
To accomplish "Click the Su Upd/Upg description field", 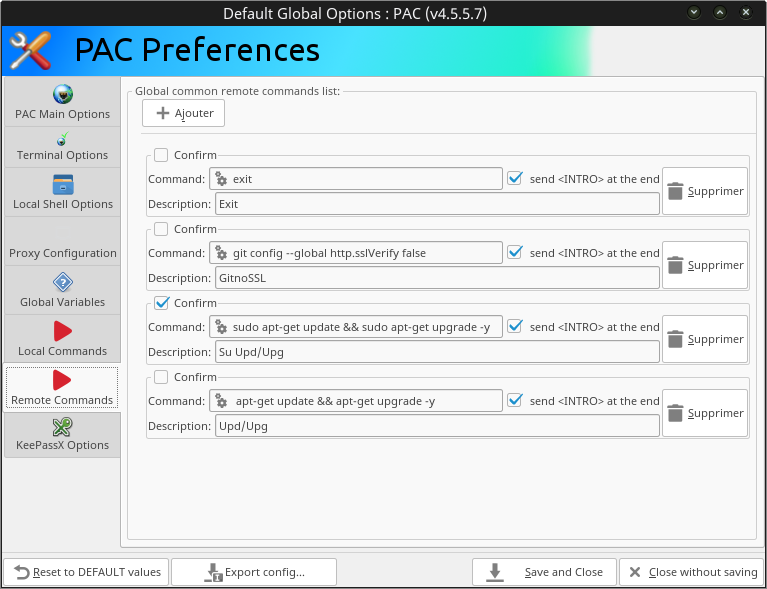I will [x=437, y=352].
